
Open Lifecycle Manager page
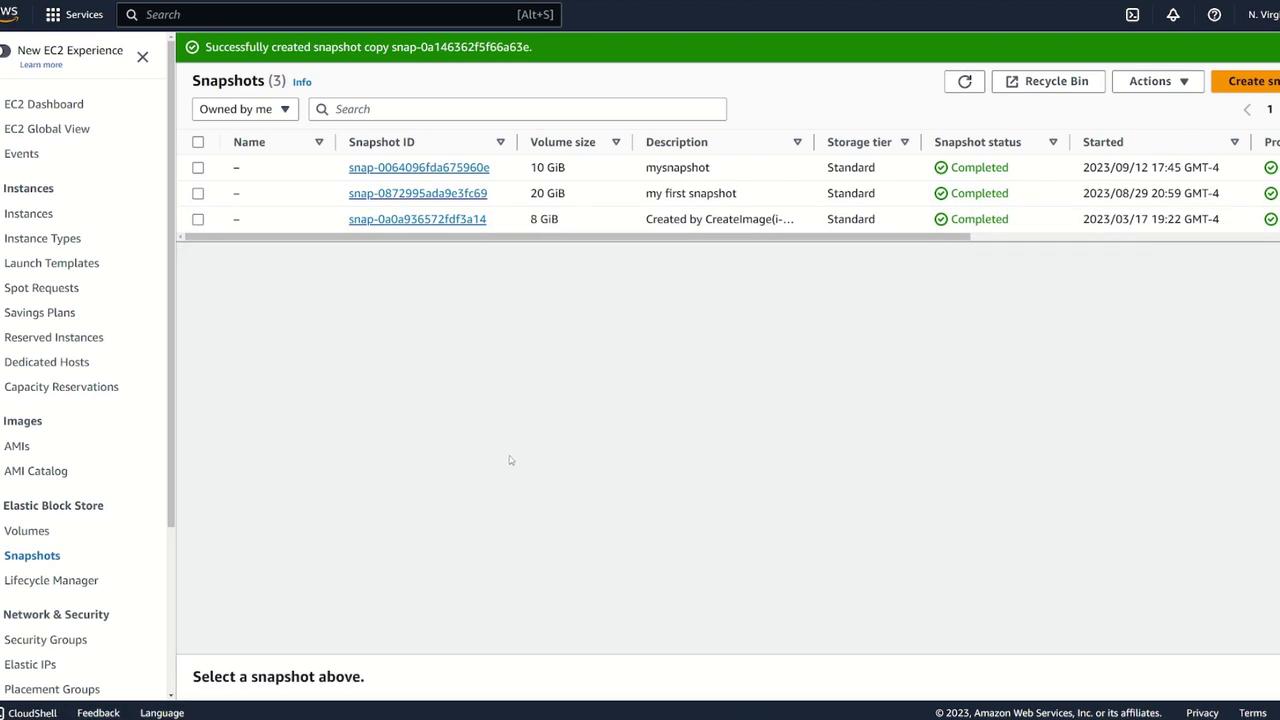pos(51,580)
